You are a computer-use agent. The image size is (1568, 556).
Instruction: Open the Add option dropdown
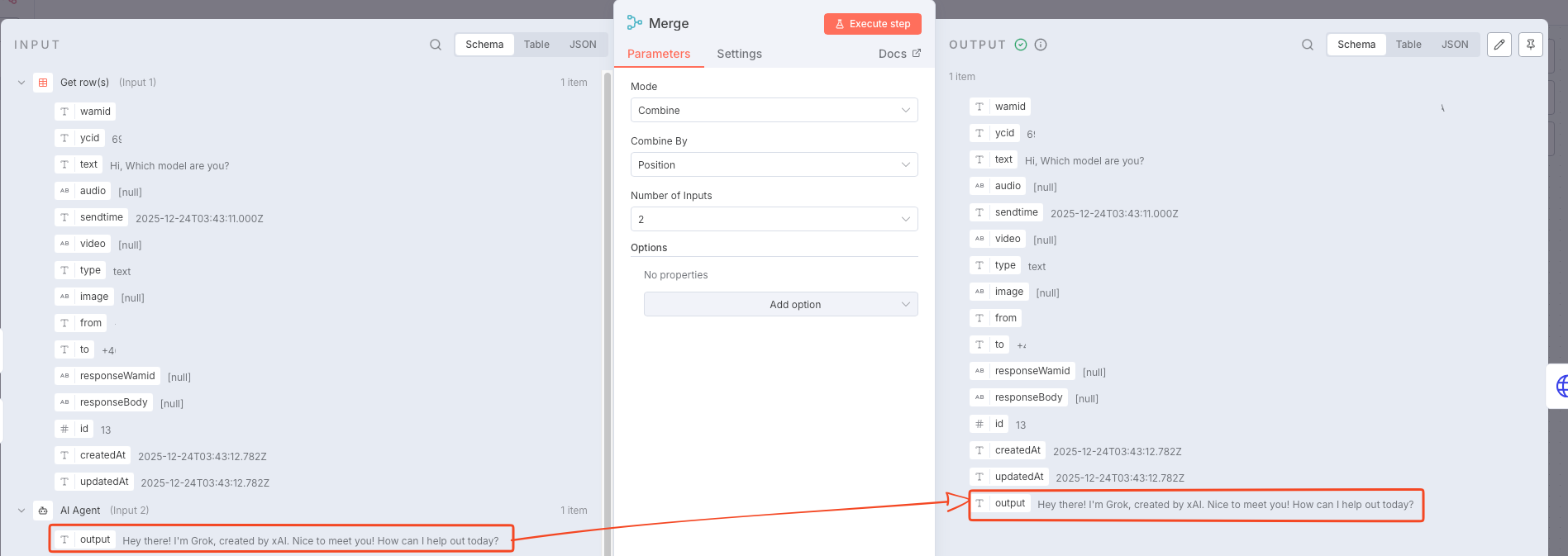point(780,305)
